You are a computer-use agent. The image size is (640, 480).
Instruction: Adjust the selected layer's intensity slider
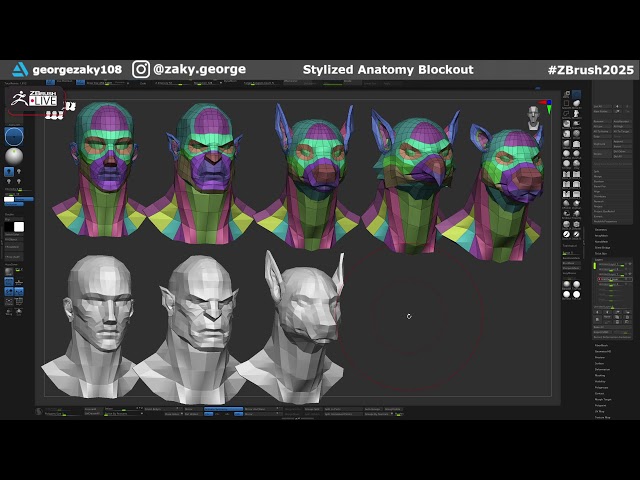pyautogui.click(x=611, y=280)
